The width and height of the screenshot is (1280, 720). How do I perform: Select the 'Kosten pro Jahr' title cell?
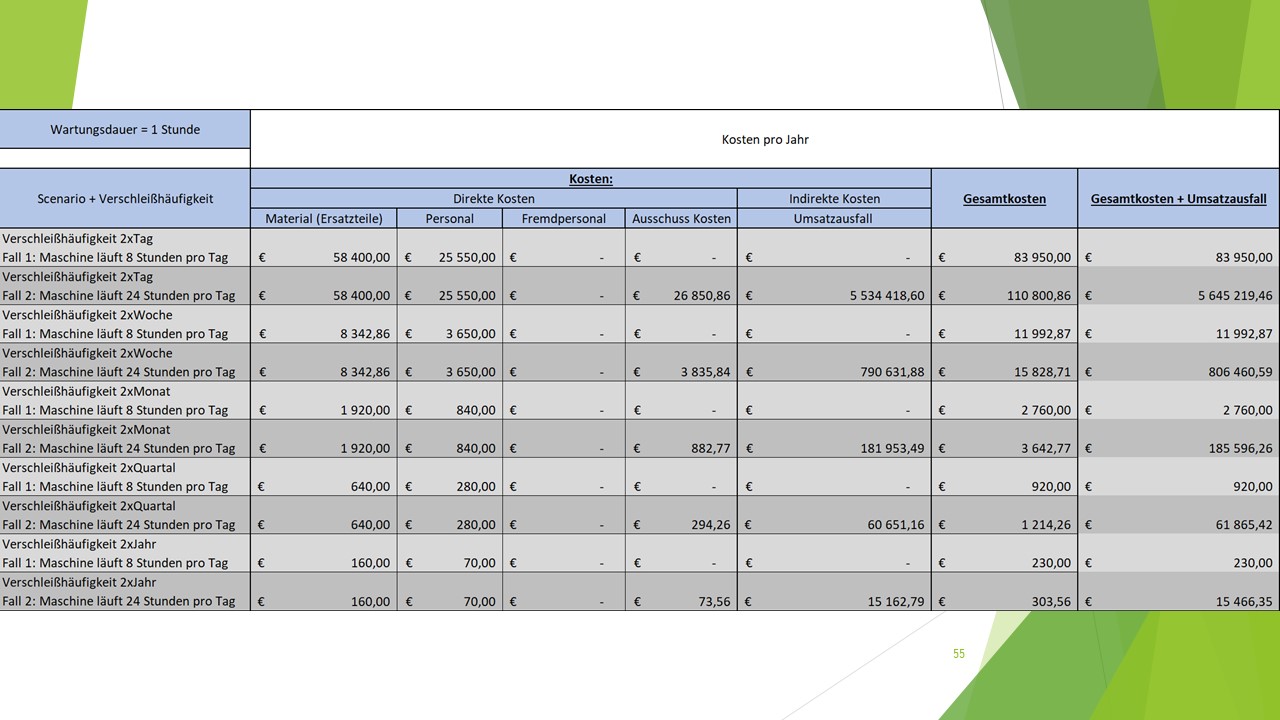(764, 139)
